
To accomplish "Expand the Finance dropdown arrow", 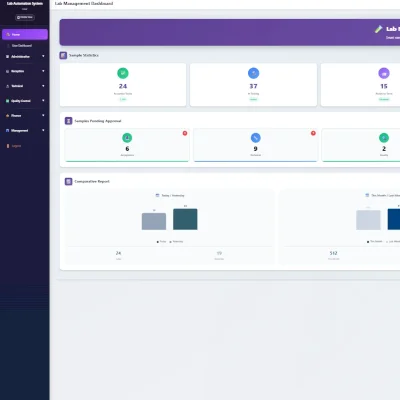I will coord(43,115).
